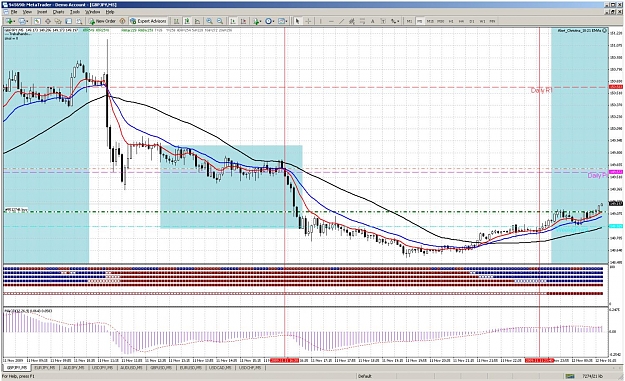
Task: Switch to the AUDUSD,M5 chart tab
Action: (130, 368)
